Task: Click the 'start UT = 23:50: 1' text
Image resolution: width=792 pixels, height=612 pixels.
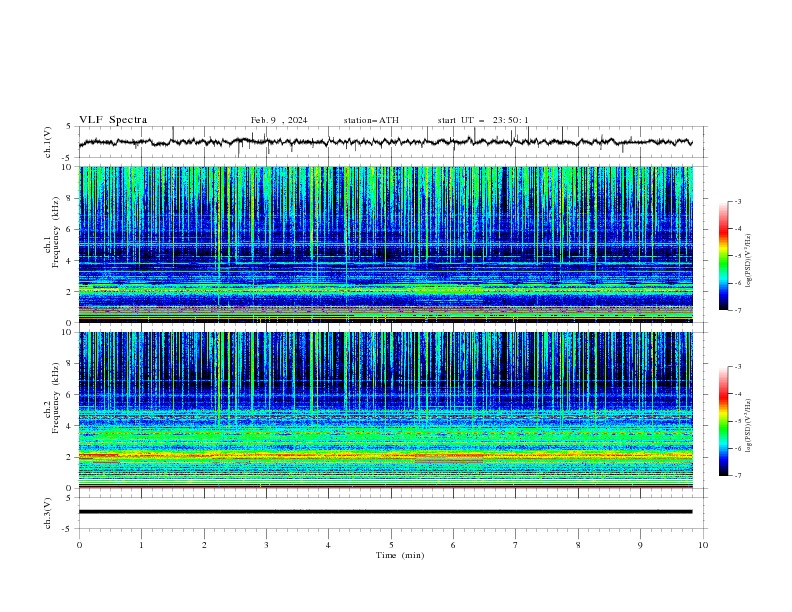Action: pos(483,120)
